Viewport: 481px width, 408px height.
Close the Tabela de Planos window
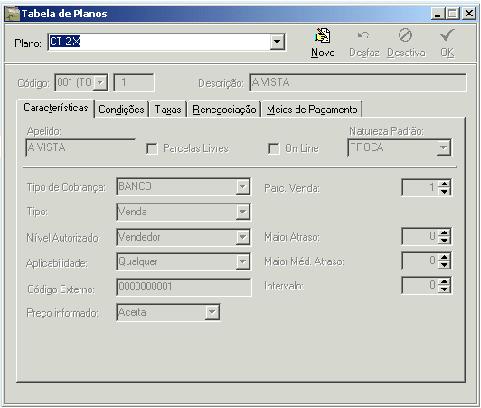469,14
